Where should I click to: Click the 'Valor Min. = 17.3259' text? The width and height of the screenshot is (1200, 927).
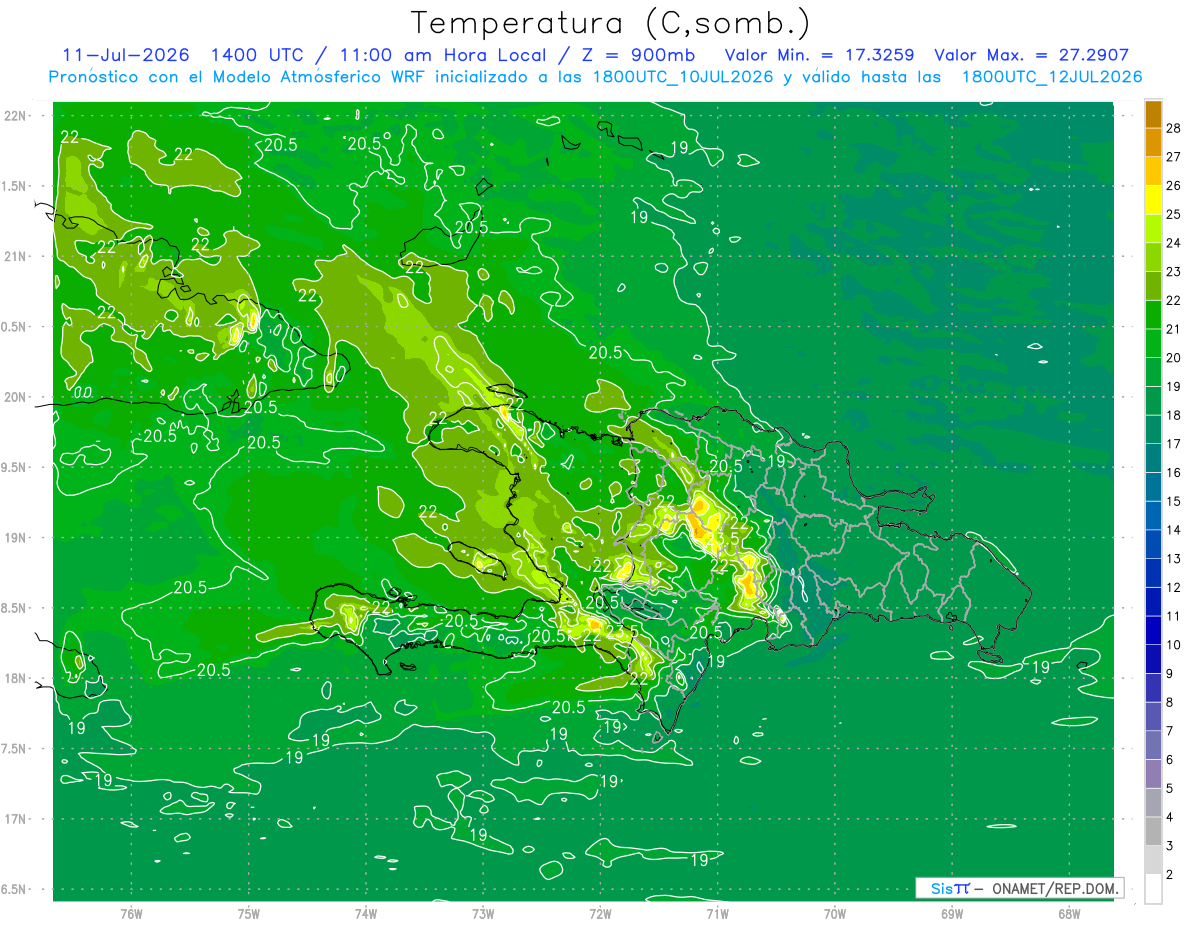[x=819, y=55]
